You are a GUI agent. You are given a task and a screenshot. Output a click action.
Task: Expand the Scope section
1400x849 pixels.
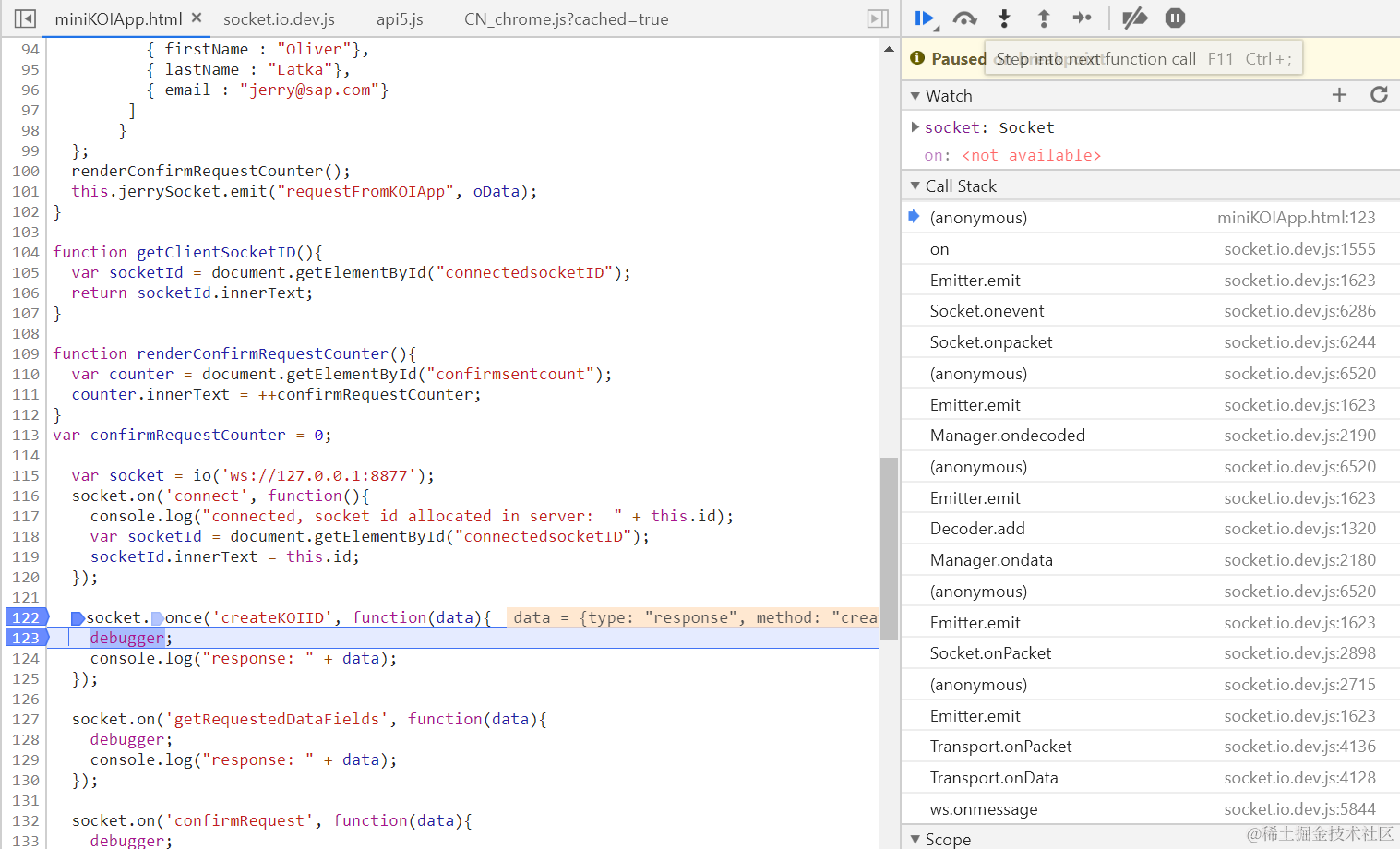tap(915, 840)
